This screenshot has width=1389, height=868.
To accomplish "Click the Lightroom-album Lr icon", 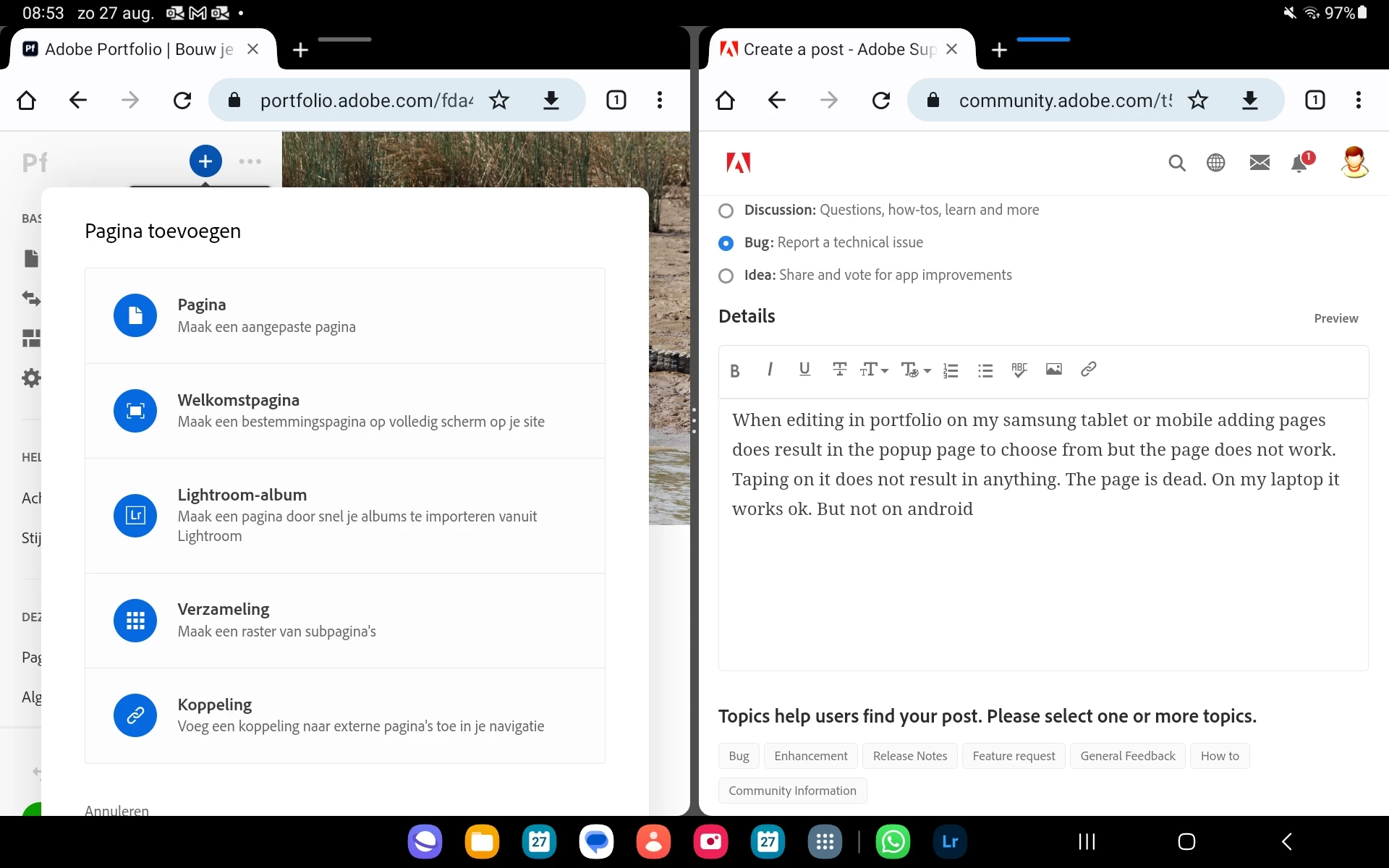I will tap(135, 516).
